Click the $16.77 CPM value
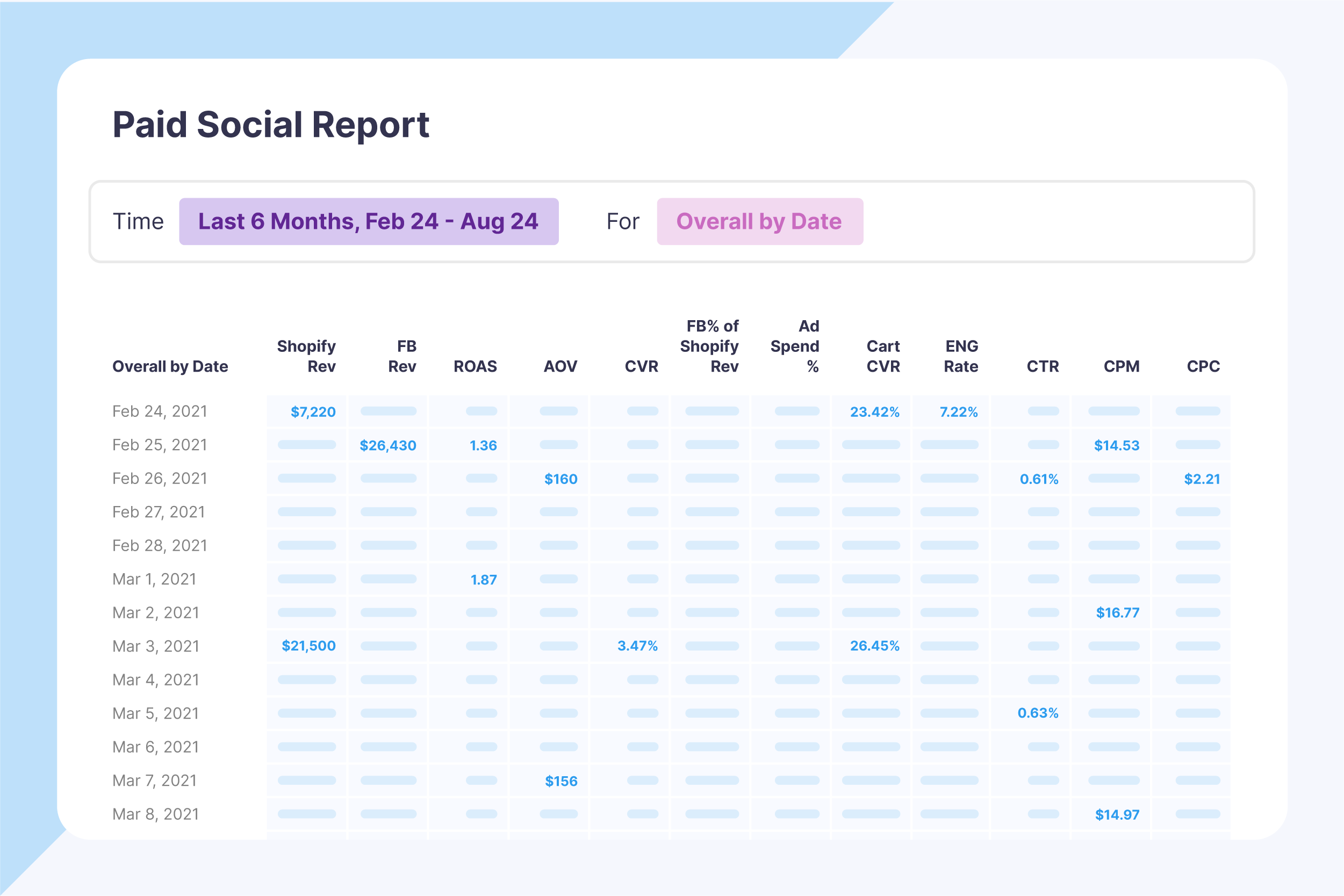The width and height of the screenshot is (1344, 896). (x=1117, y=613)
